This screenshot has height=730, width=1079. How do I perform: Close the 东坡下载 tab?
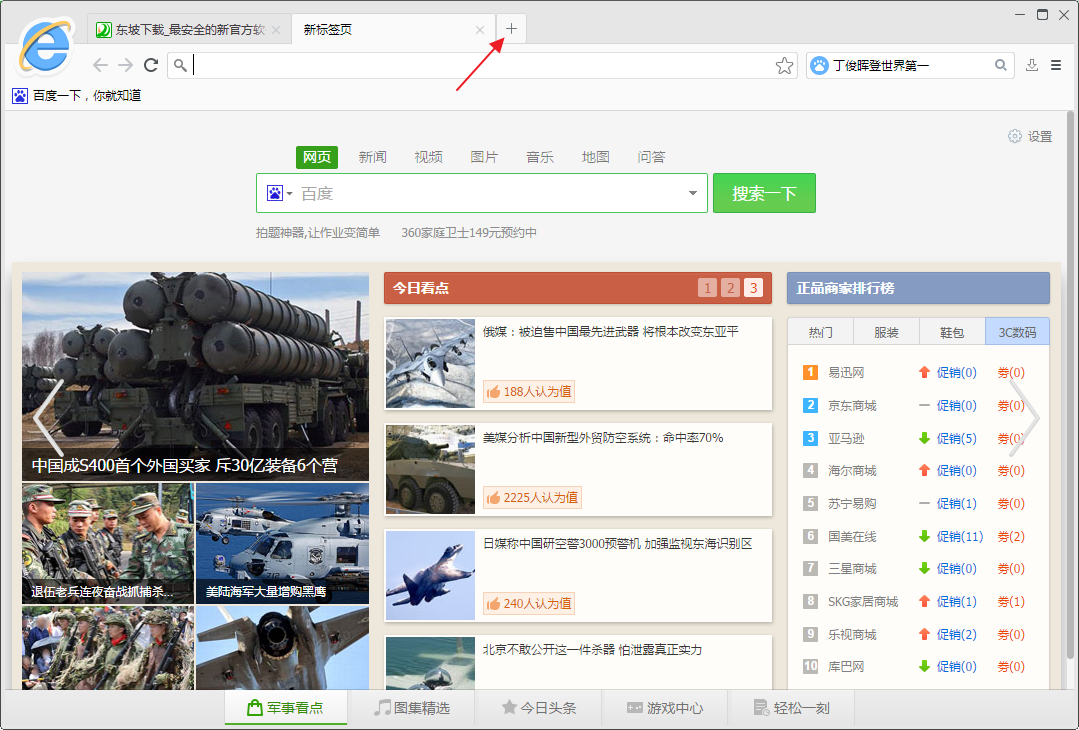(x=276, y=30)
